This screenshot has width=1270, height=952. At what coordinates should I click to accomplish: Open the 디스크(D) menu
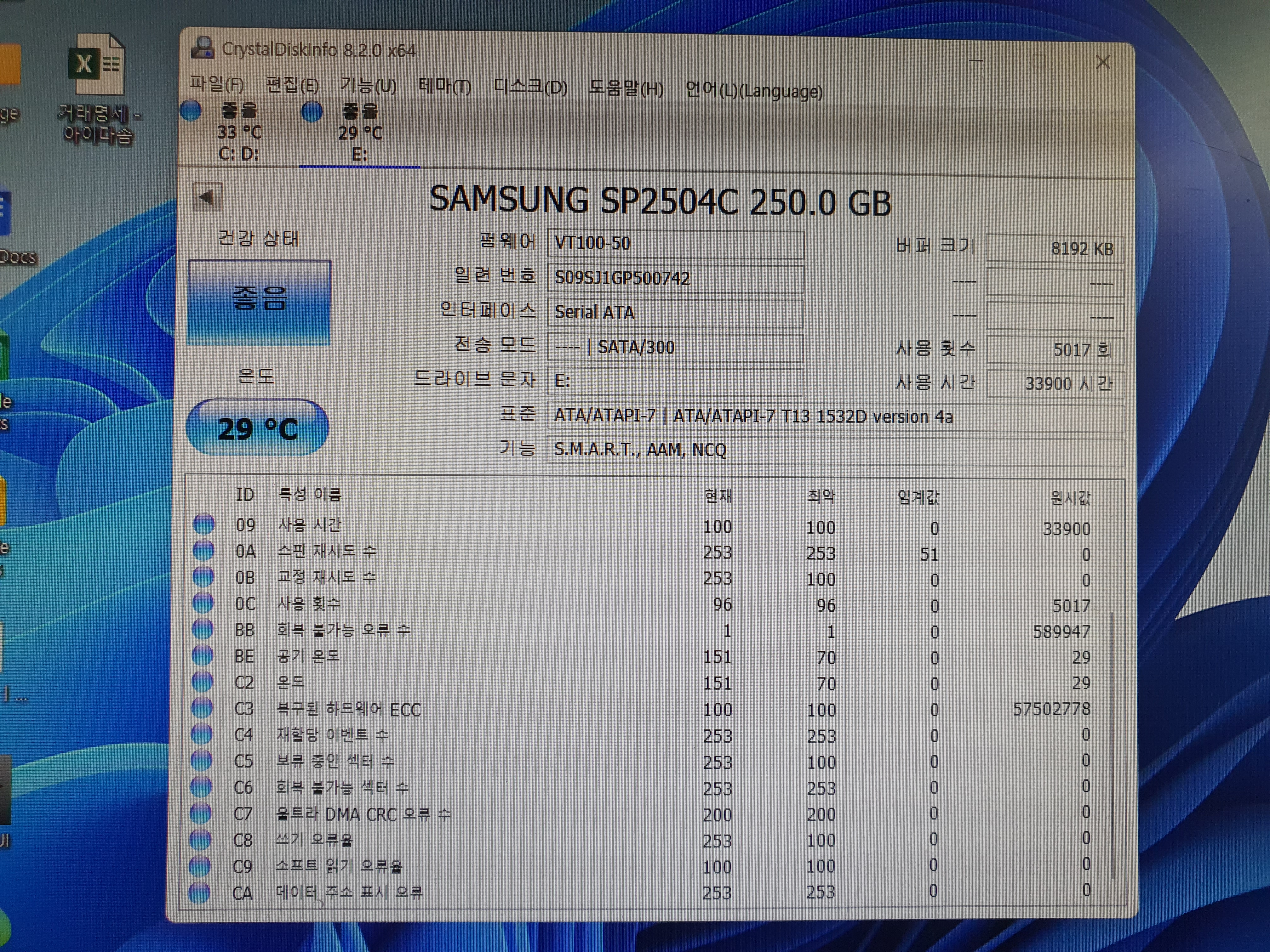coord(530,87)
